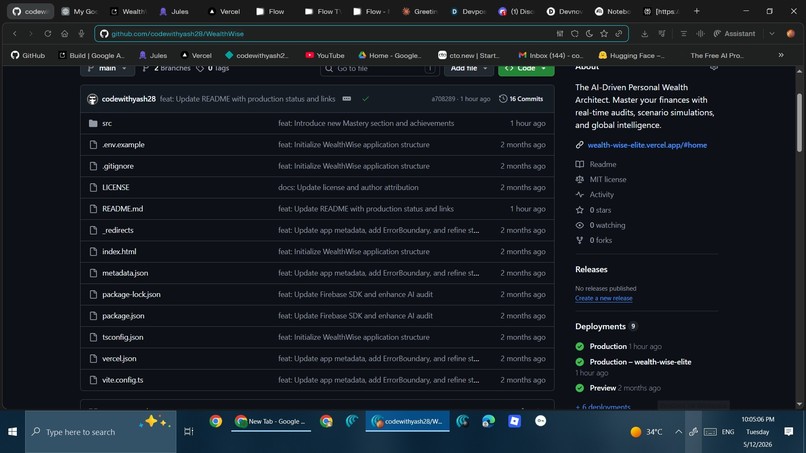Open Hugging Face bookmark

[x=631, y=56]
